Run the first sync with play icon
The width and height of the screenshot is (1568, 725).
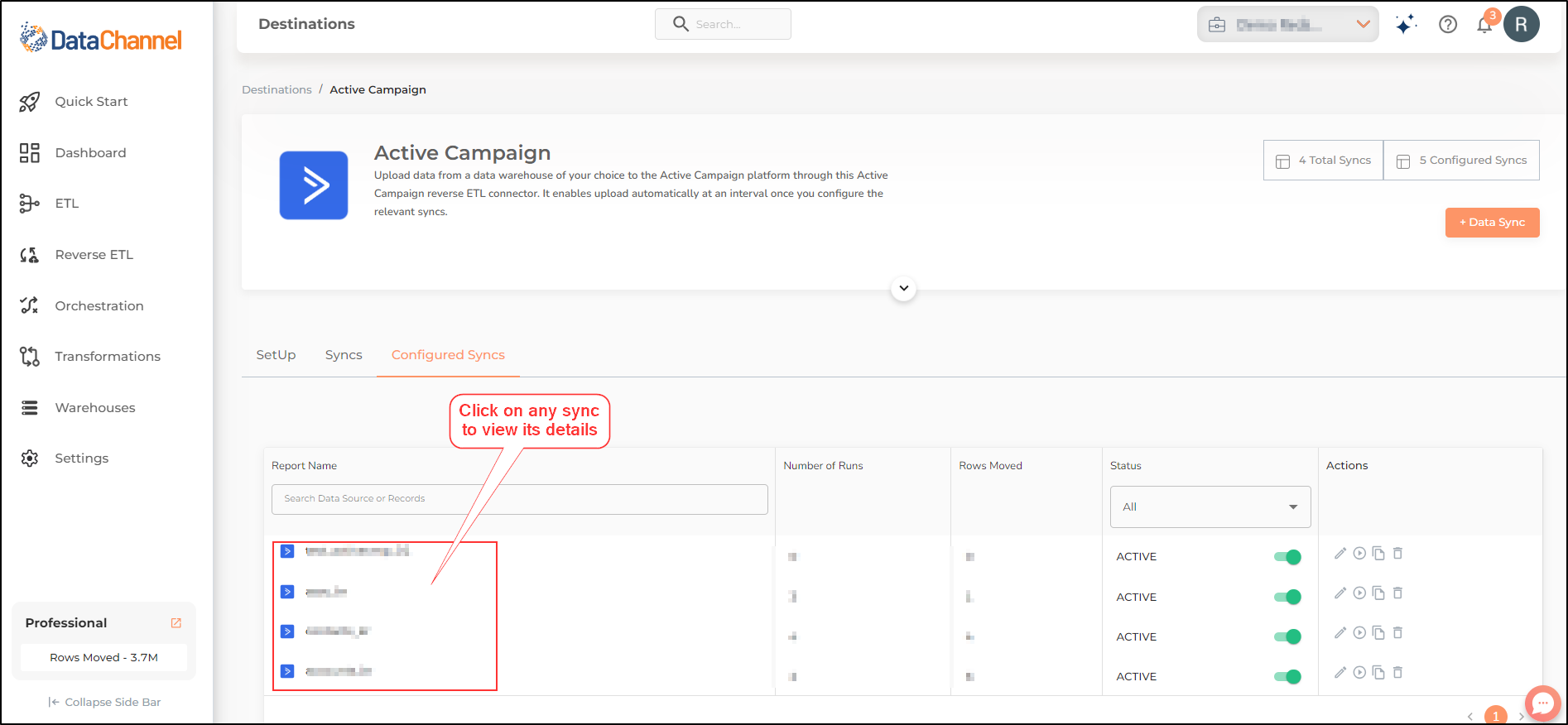point(1359,554)
